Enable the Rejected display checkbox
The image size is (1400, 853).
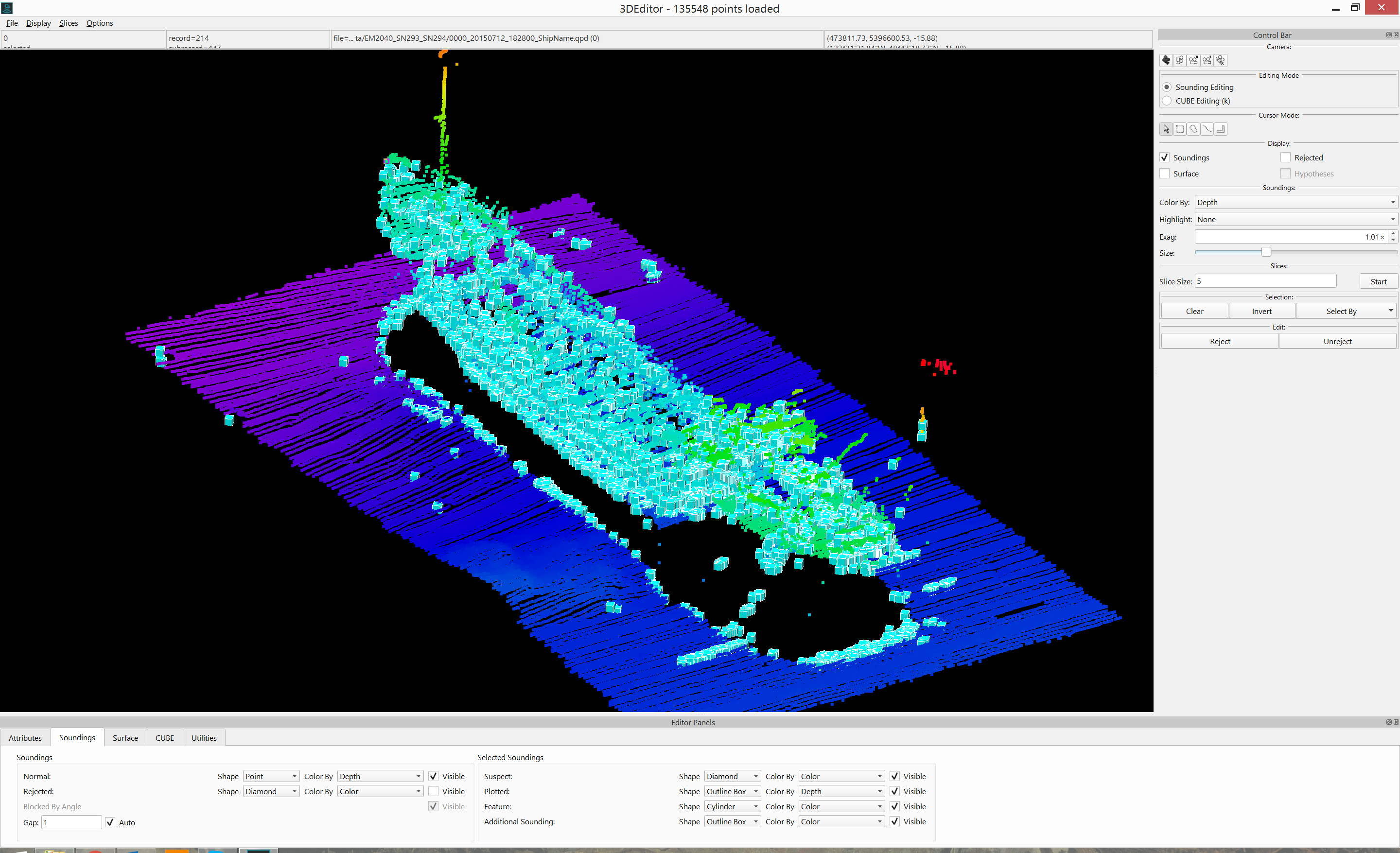pyautogui.click(x=1285, y=158)
